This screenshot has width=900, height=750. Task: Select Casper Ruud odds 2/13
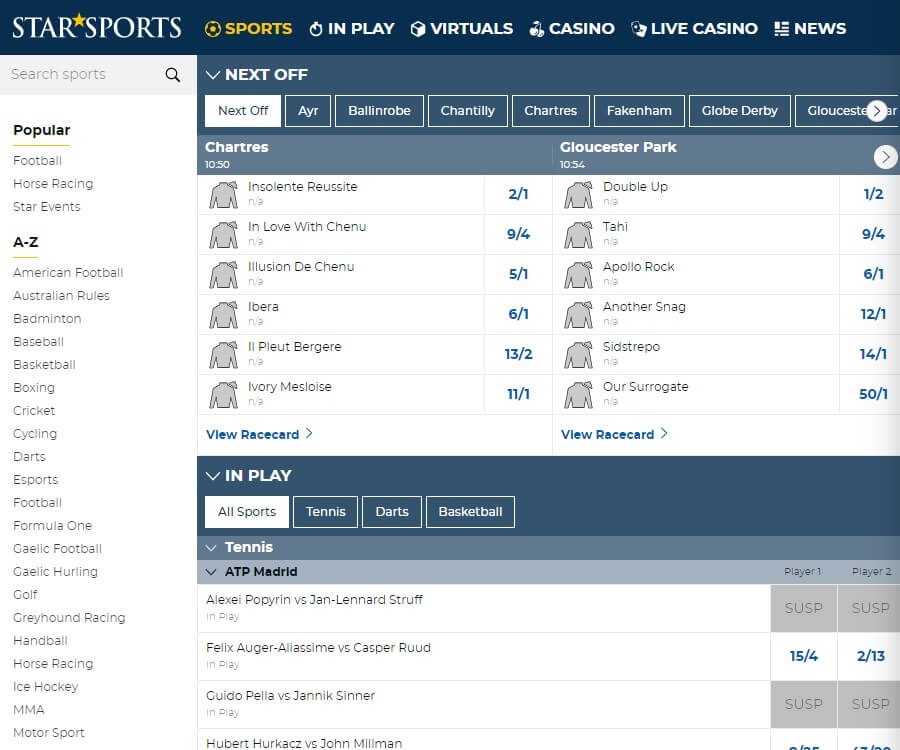coord(870,656)
